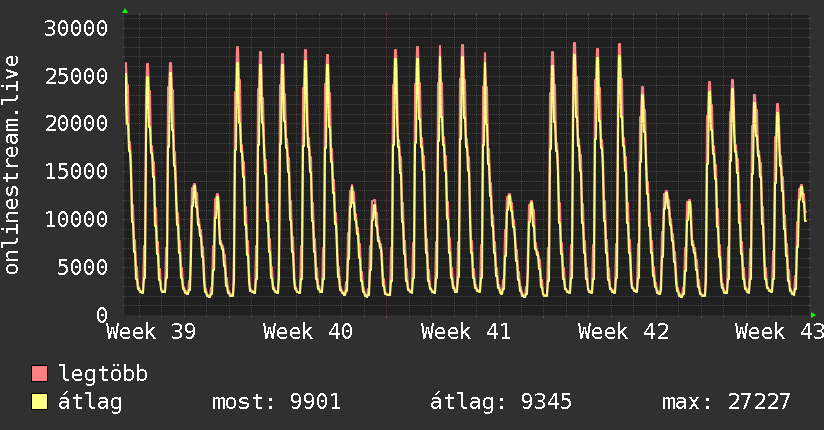The height and width of the screenshot is (430, 824).
Task: Click the Week 41 axis label
Action: pyautogui.click(x=466, y=332)
